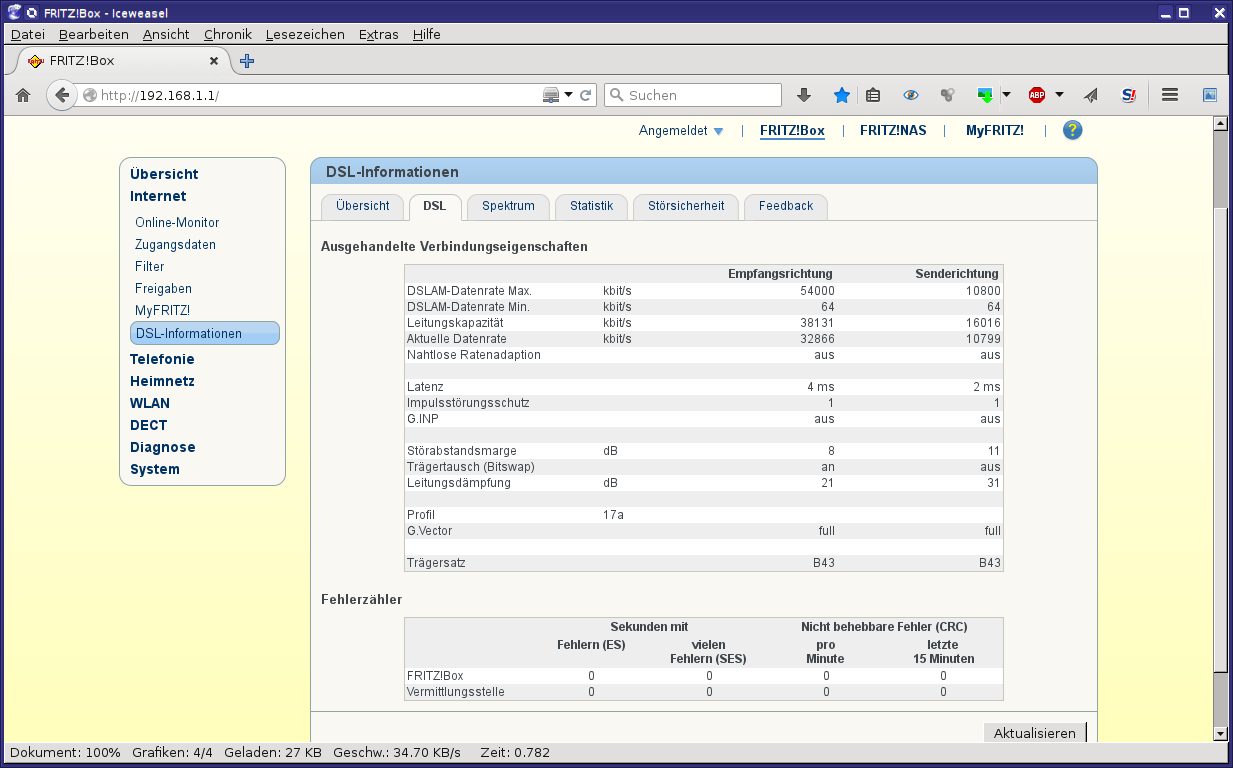Open the Statistik tab
This screenshot has width=1233, height=768.
pyautogui.click(x=591, y=206)
